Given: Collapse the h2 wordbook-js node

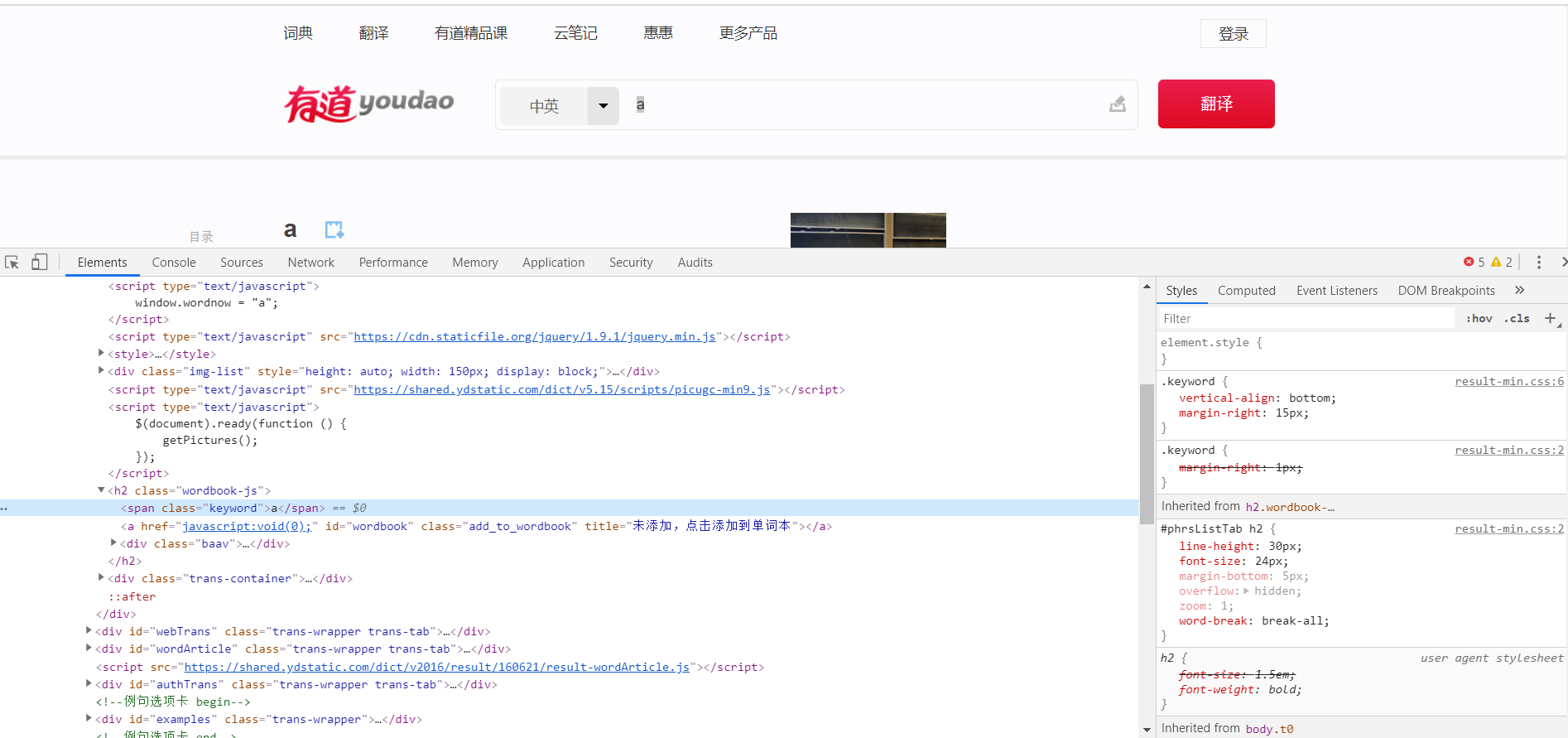Looking at the screenshot, I should 101,490.
